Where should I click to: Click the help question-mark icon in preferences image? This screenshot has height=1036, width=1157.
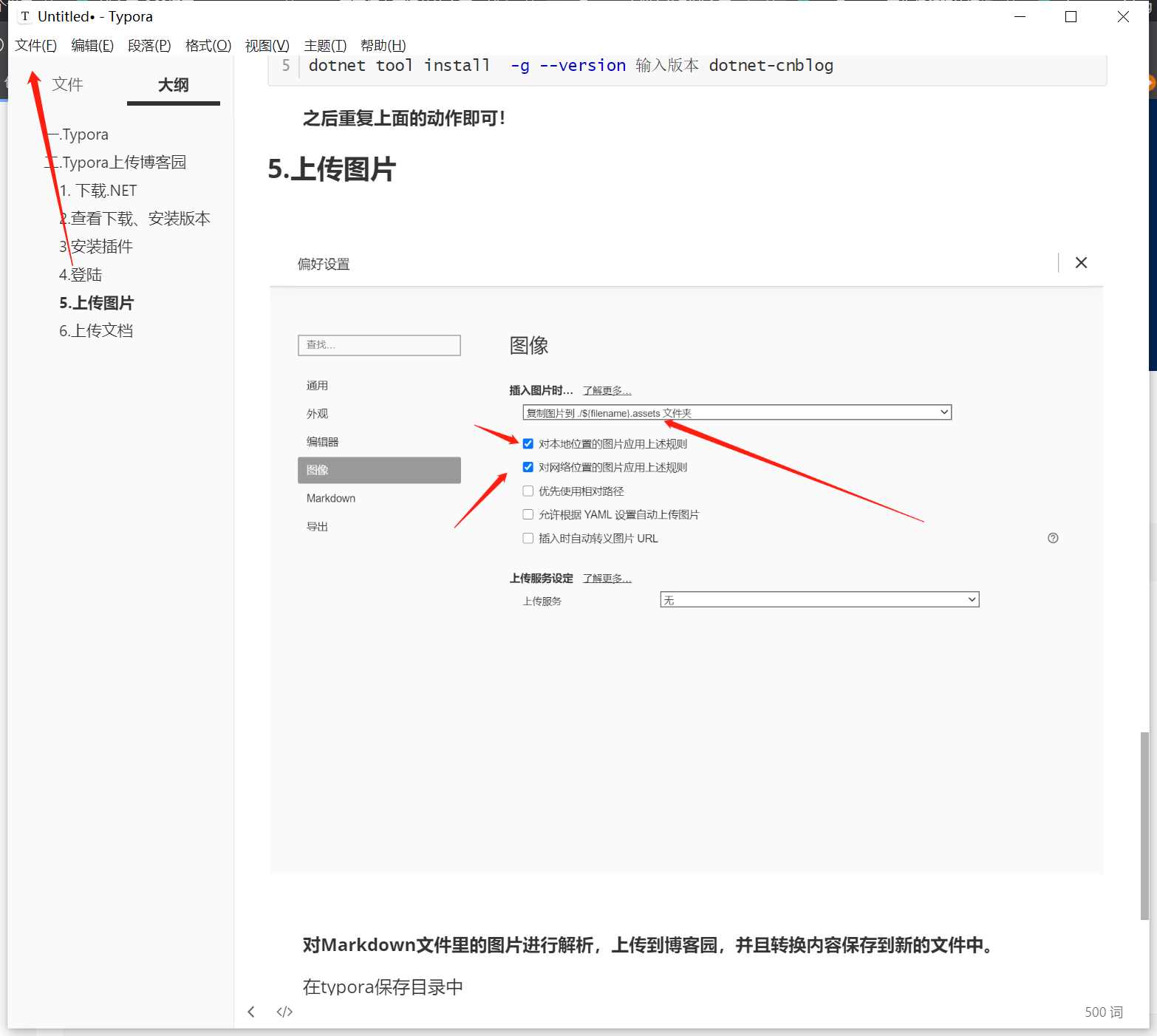click(1053, 538)
